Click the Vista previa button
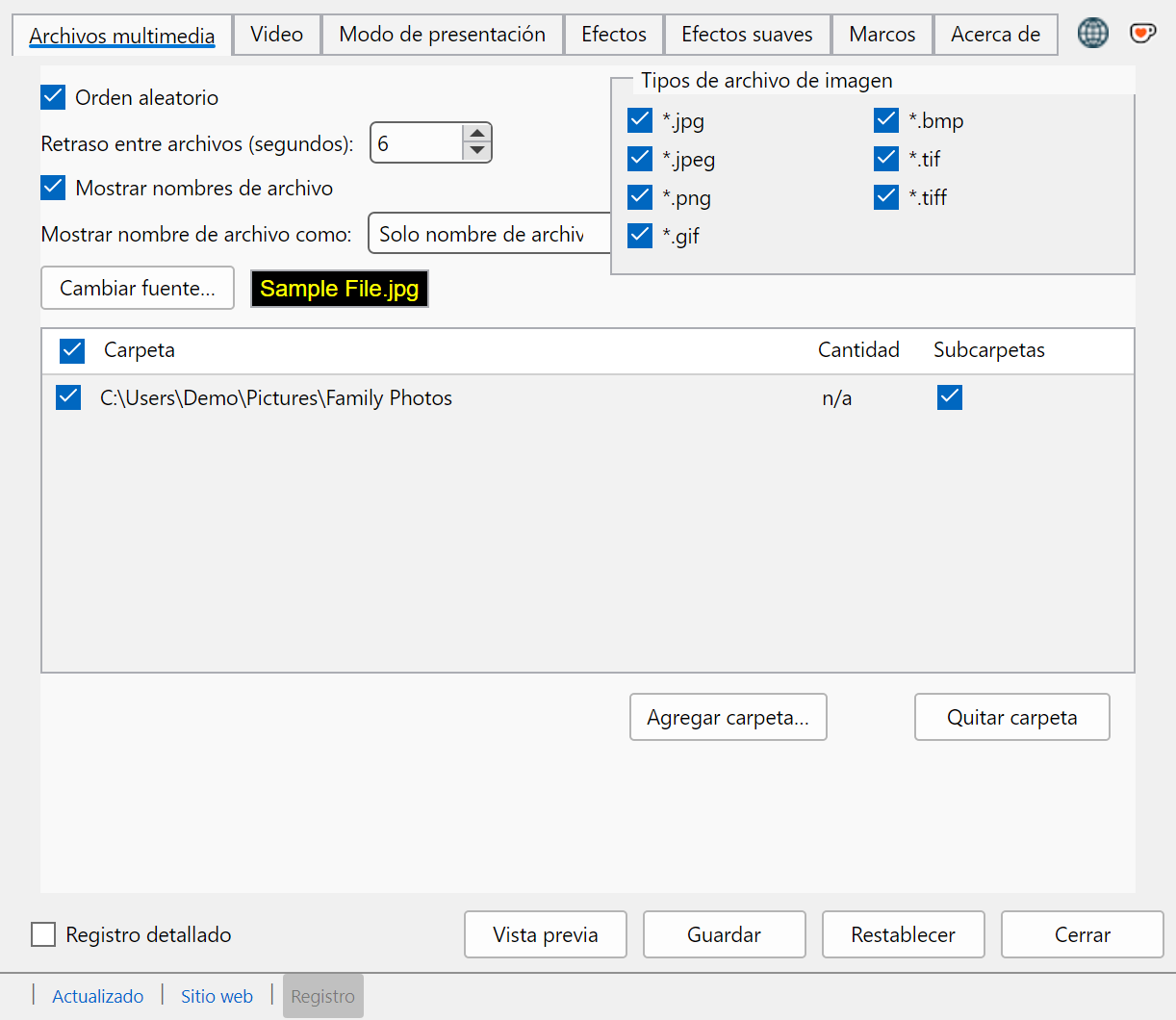Viewport: 1176px width, 1020px height. (546, 934)
